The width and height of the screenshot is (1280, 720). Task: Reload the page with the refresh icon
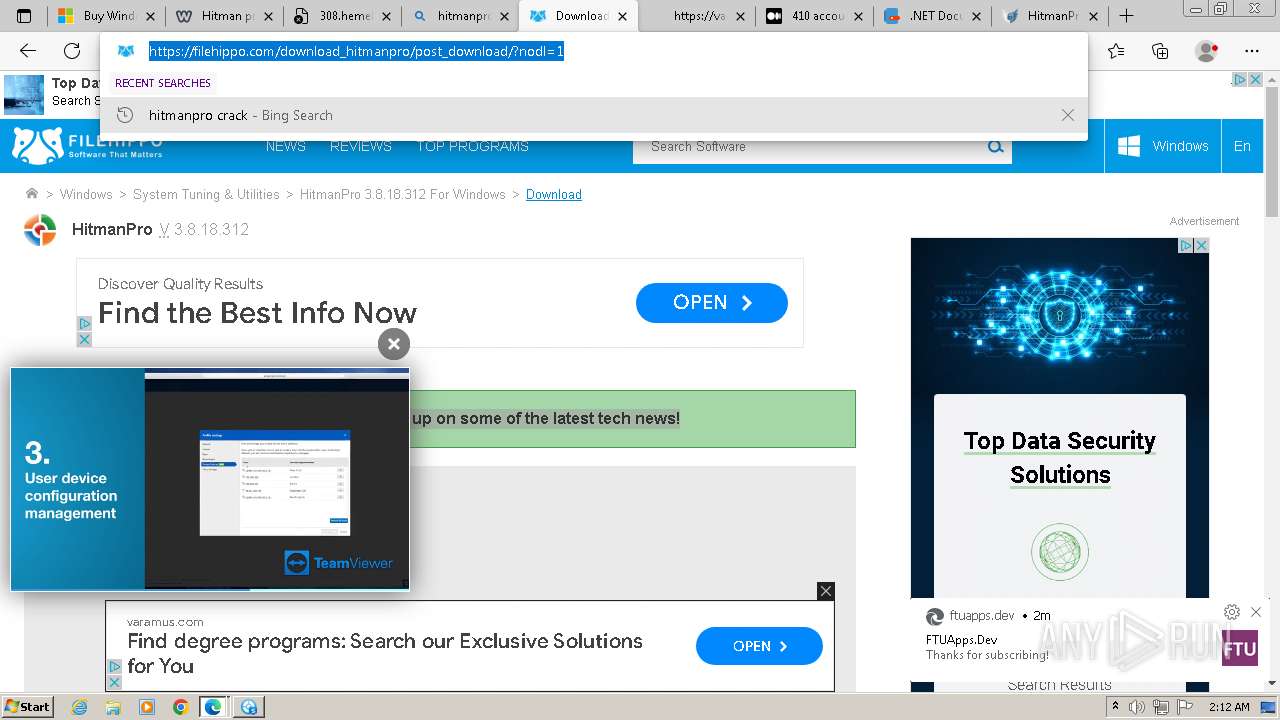point(72,51)
